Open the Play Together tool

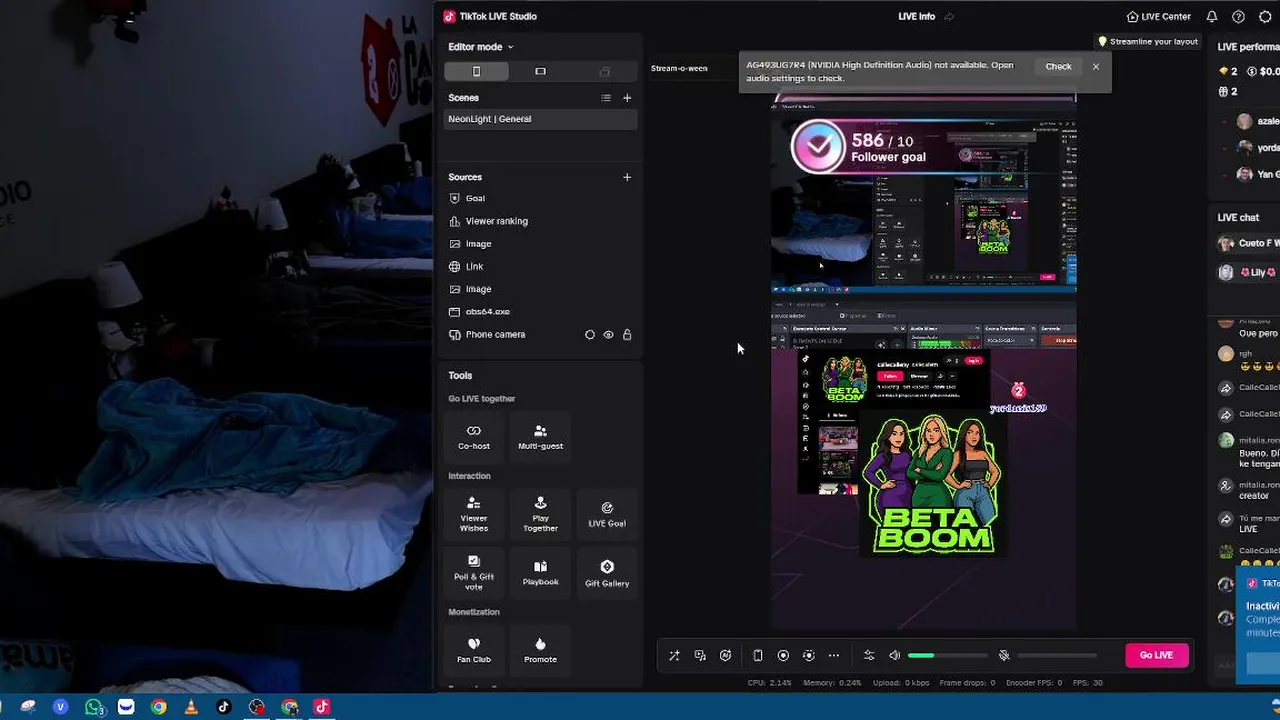[540, 513]
